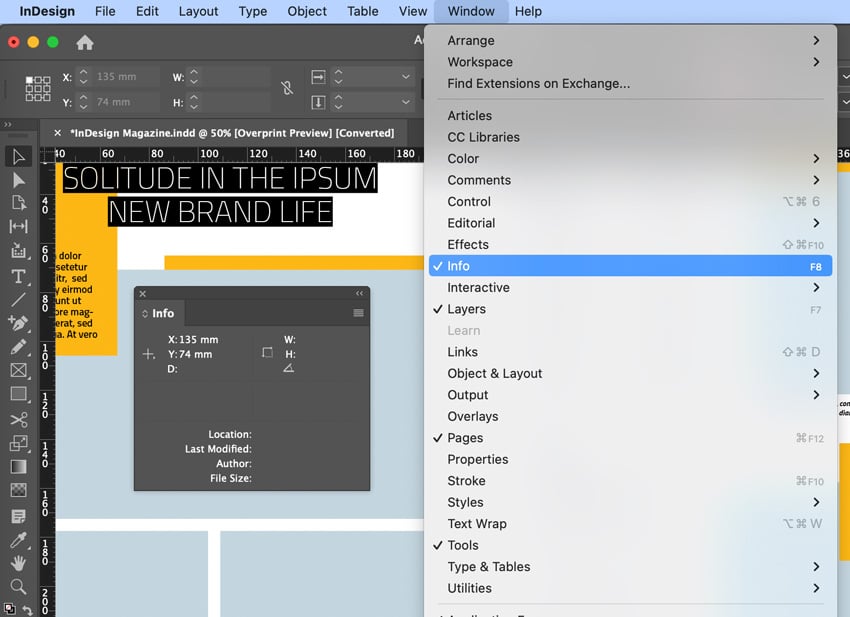Select the Pen tool

[20, 323]
